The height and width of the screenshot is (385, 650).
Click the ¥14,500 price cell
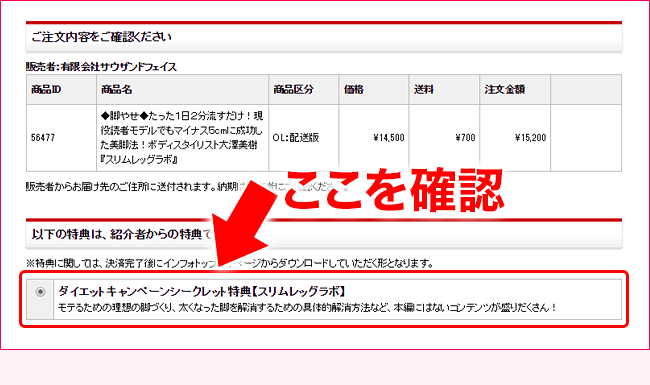(x=374, y=138)
